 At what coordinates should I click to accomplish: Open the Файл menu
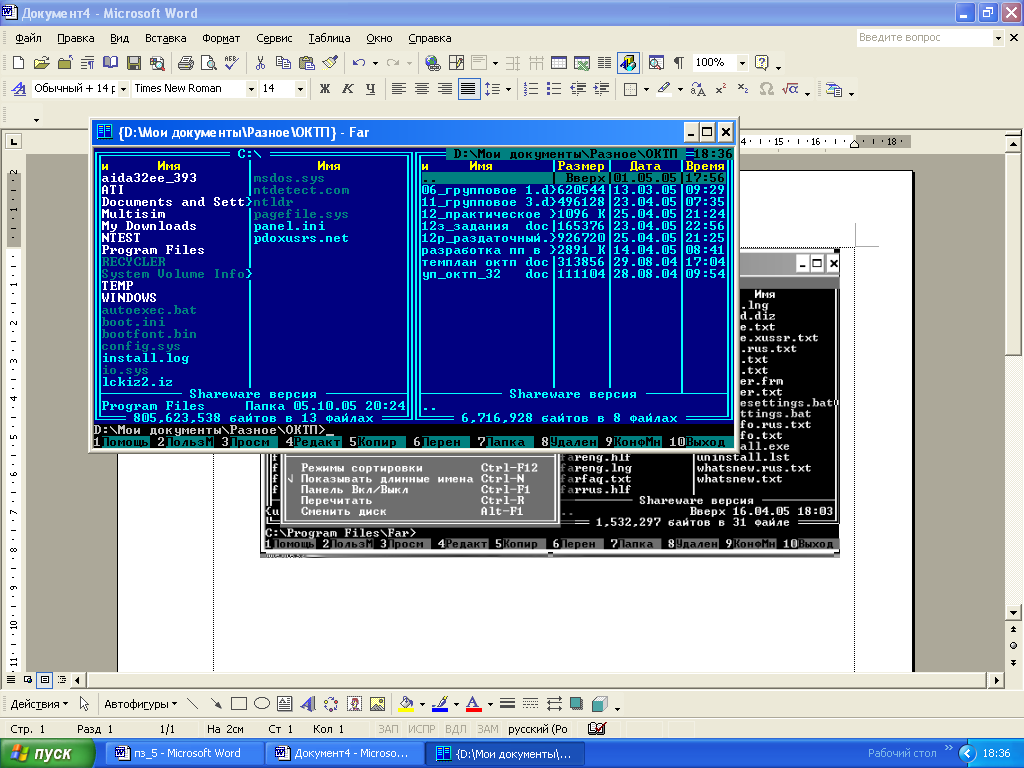tap(28, 38)
